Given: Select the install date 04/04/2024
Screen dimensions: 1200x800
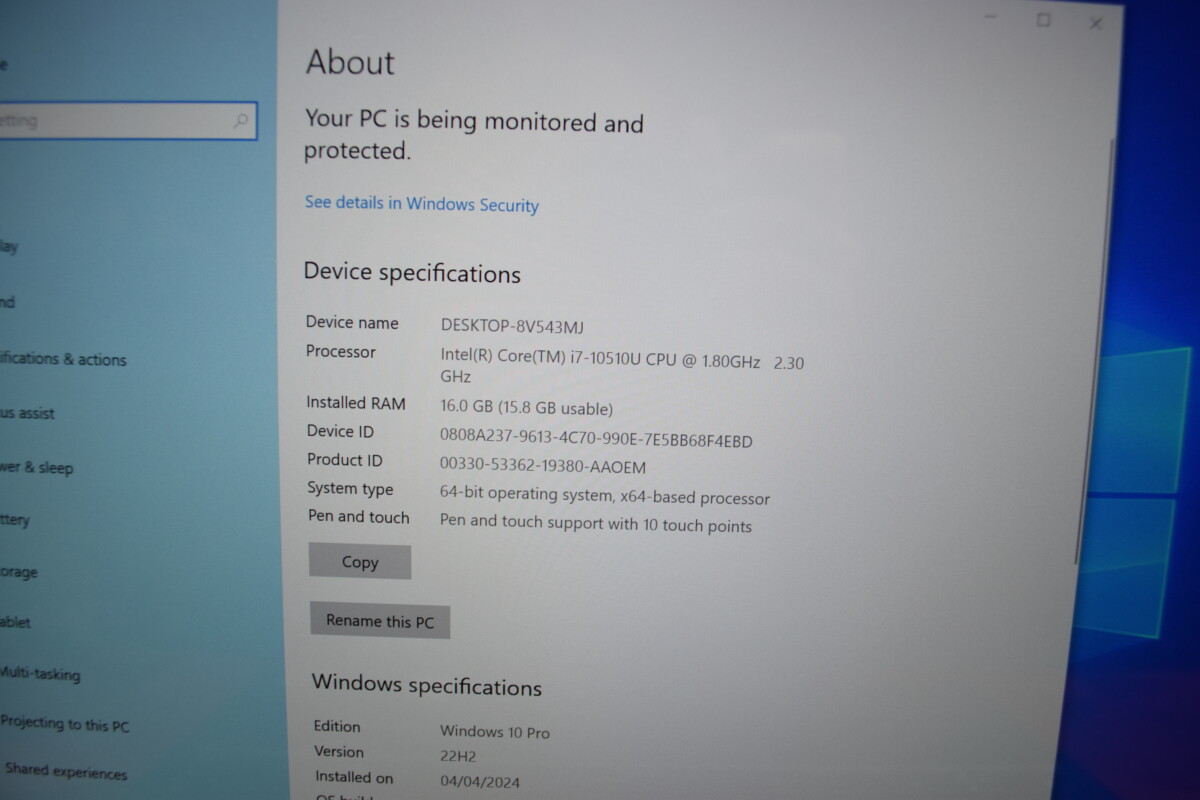Looking at the screenshot, I should point(480,782).
